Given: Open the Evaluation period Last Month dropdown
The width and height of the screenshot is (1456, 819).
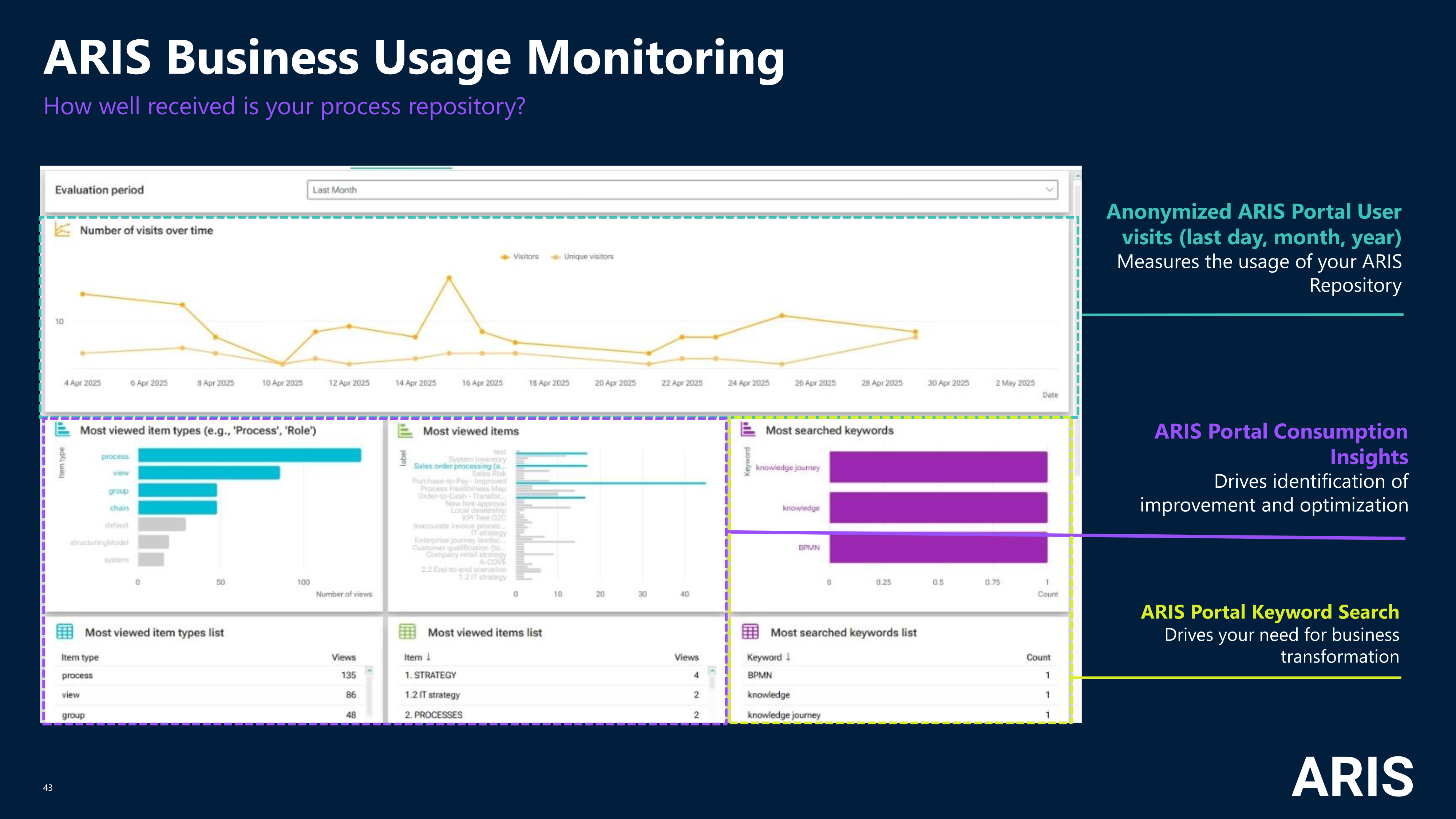Looking at the screenshot, I should (x=682, y=190).
